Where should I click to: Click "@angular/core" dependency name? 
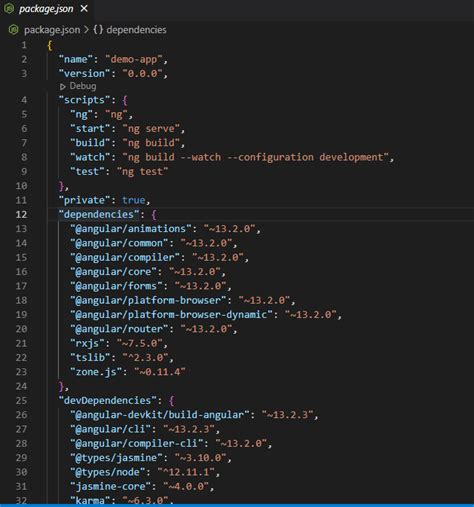tap(113, 272)
